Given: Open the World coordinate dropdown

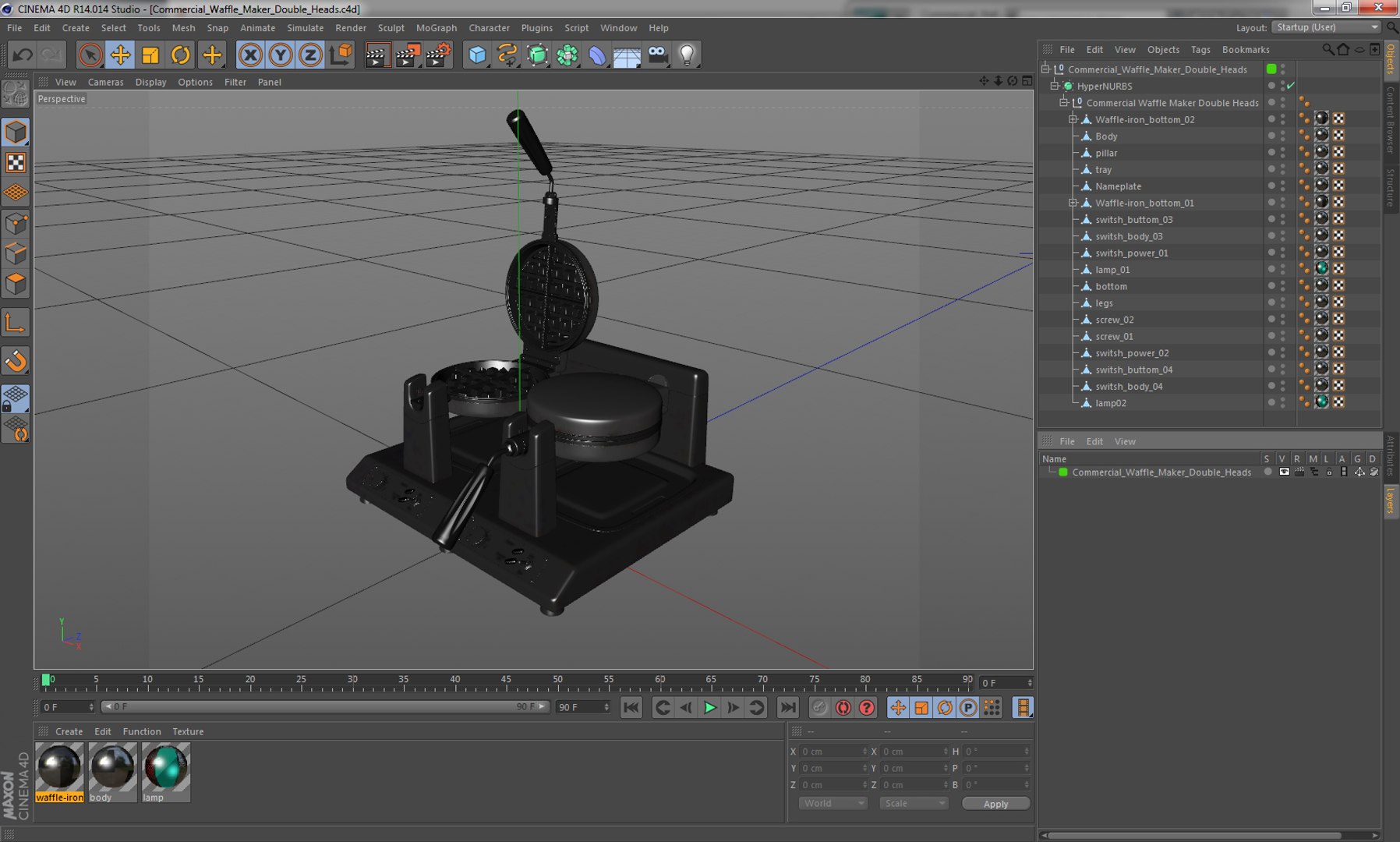Looking at the screenshot, I should coord(833,803).
